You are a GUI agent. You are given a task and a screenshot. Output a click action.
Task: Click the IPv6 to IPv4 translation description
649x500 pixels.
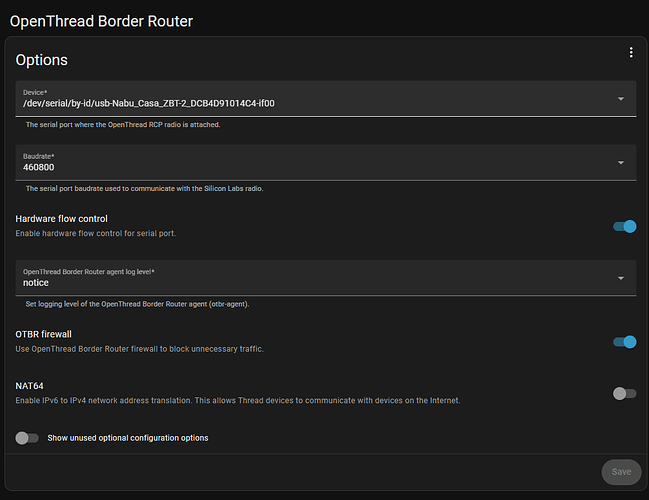click(x=238, y=401)
